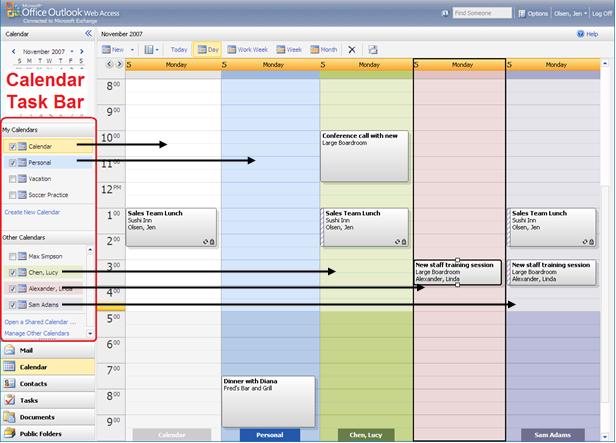Click the Find Someone search field

click(482, 13)
